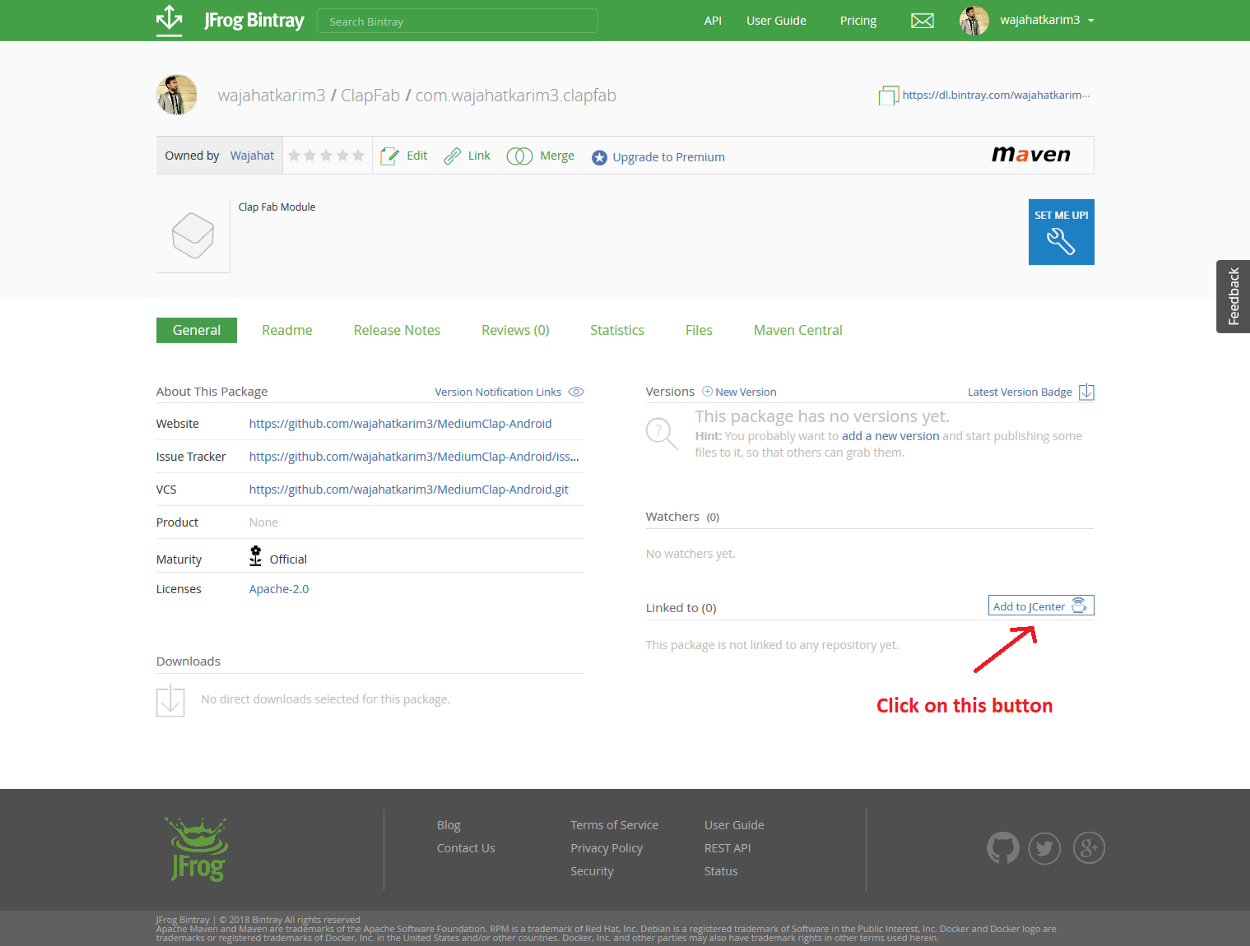
Task: Click the Downloads arrow box icon
Action: (x=171, y=700)
